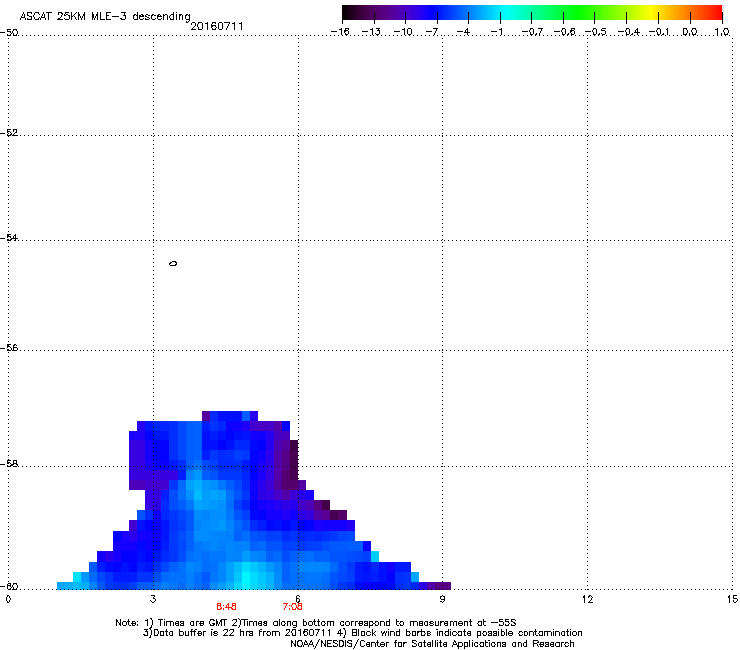
Task: Click the note line 'Data buffer is 22 hrs'
Action: 362,633
